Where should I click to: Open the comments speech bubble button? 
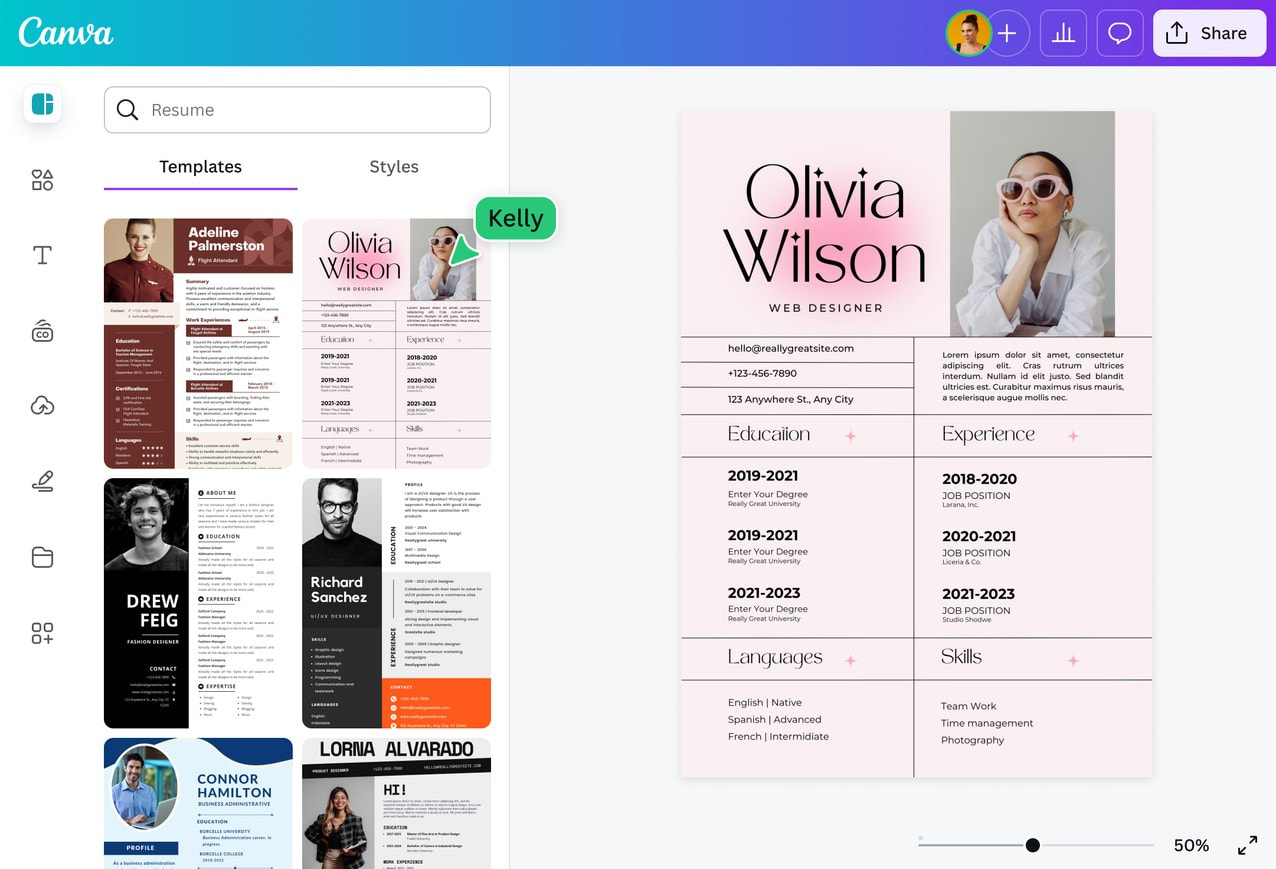1120,34
